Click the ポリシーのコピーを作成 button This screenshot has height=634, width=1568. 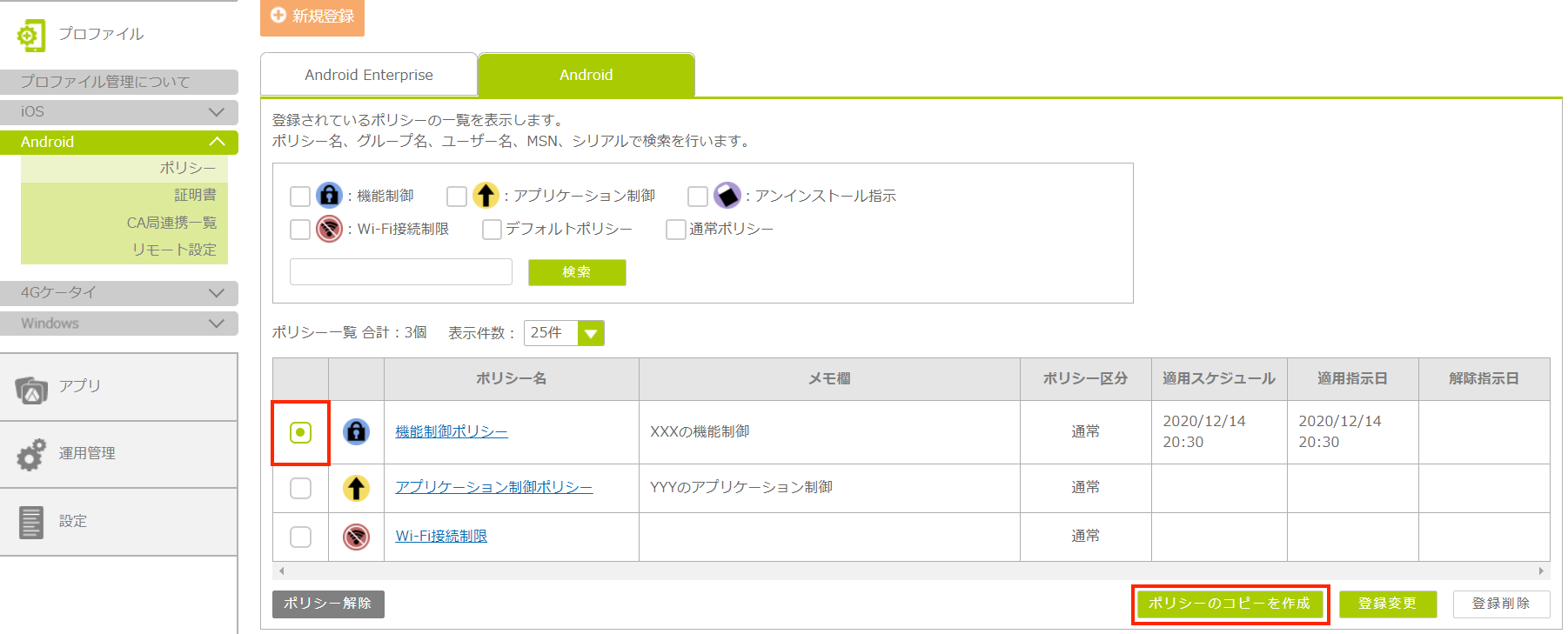pos(1229,604)
